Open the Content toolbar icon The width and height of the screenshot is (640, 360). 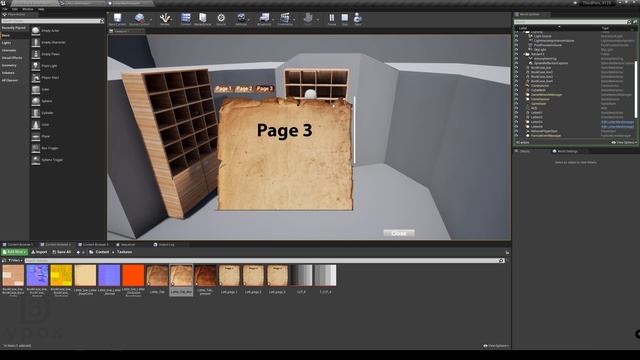[x=186, y=18]
